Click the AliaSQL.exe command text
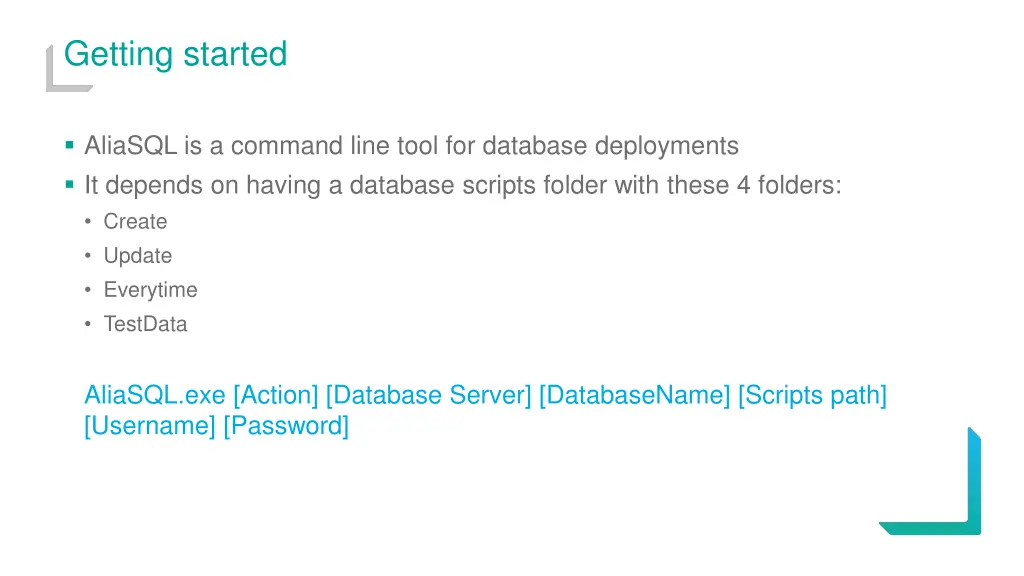The image size is (1024, 576). coord(155,395)
